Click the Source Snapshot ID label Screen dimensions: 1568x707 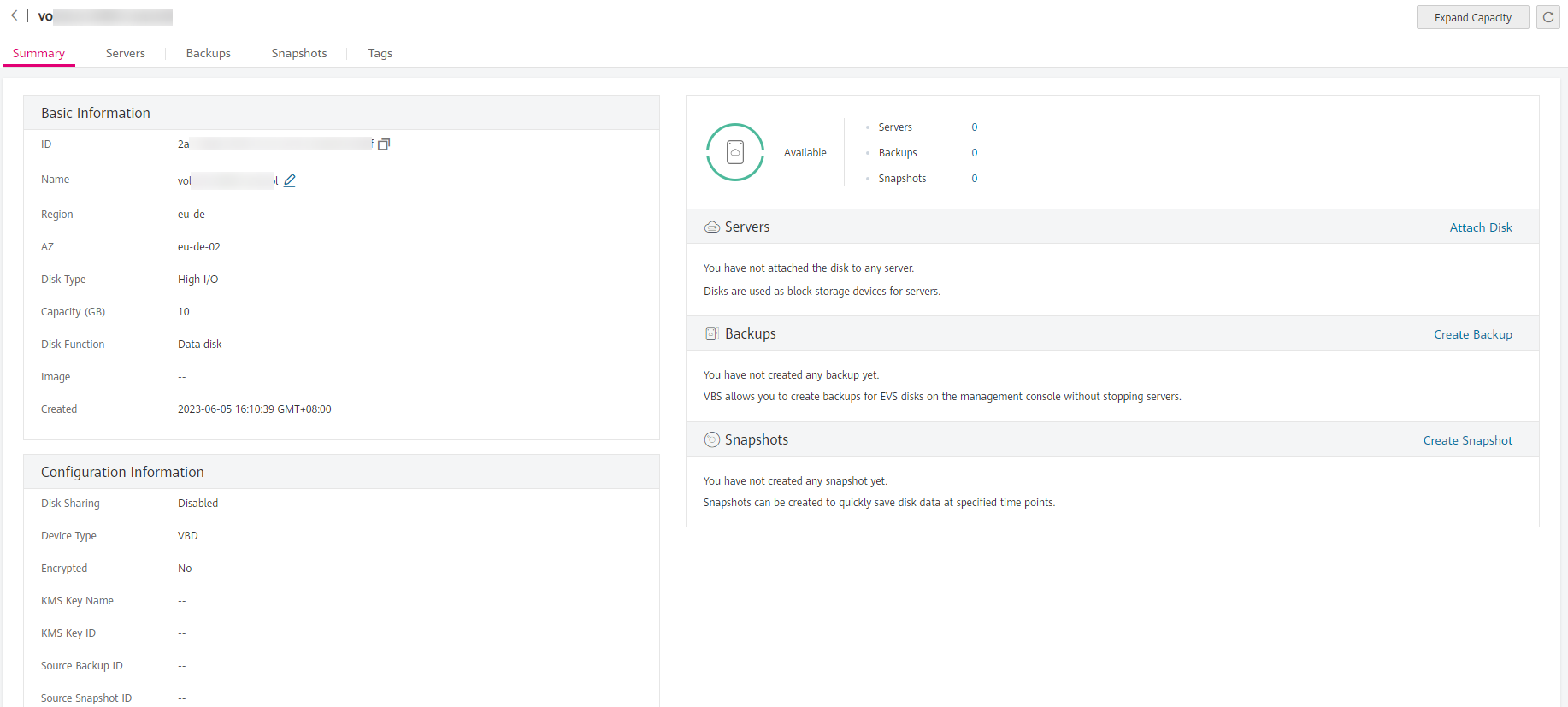[86, 698]
